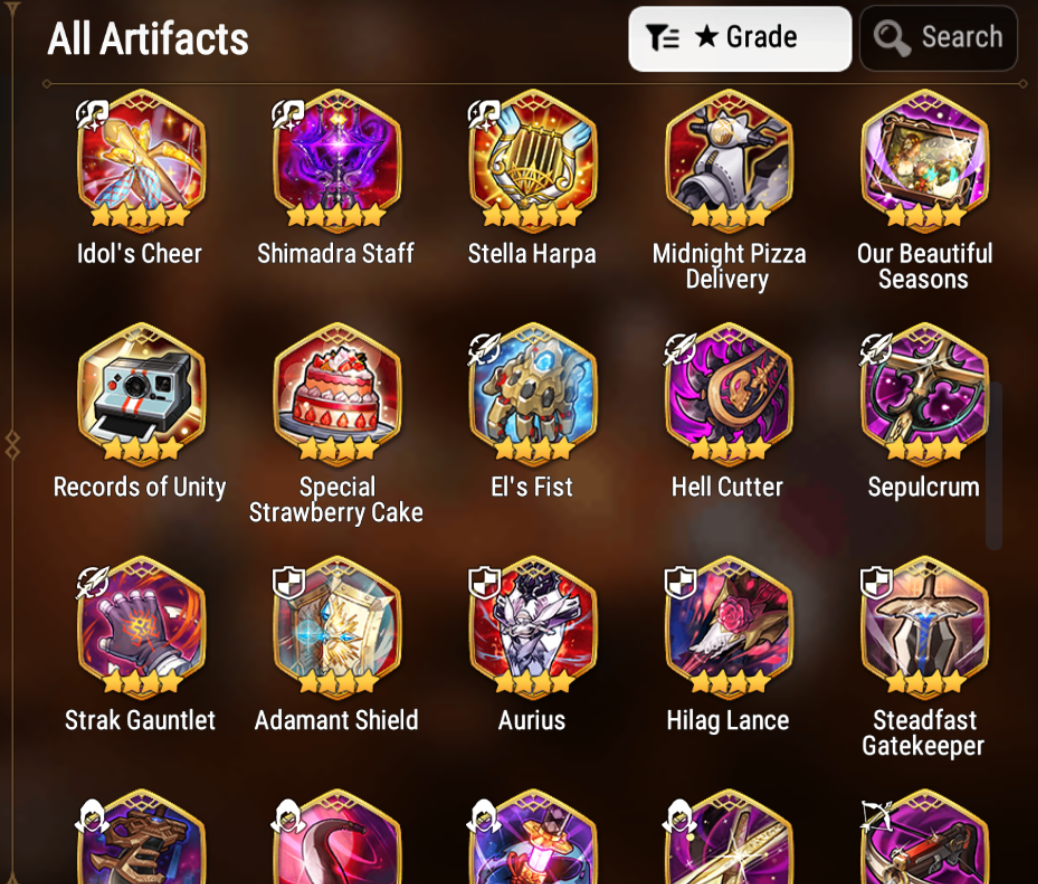This screenshot has width=1038, height=884.
Task: Open the Grade sort filter dropdown
Action: 739,38
